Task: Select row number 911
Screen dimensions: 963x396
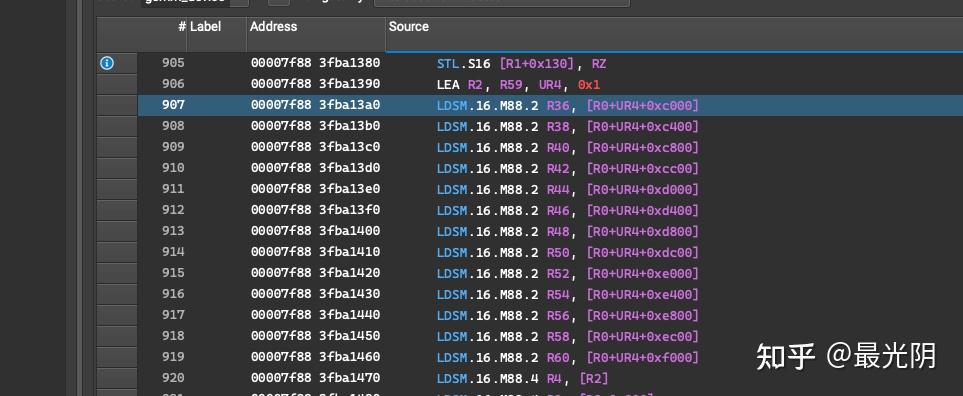Action: point(173,188)
